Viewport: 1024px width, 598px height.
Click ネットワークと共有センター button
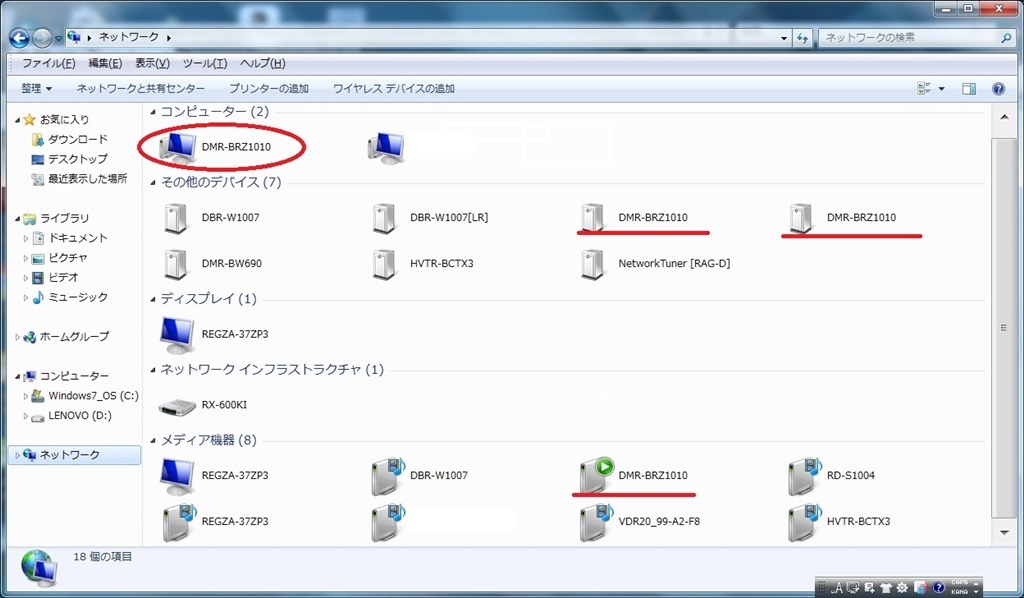pyautogui.click(x=140, y=88)
